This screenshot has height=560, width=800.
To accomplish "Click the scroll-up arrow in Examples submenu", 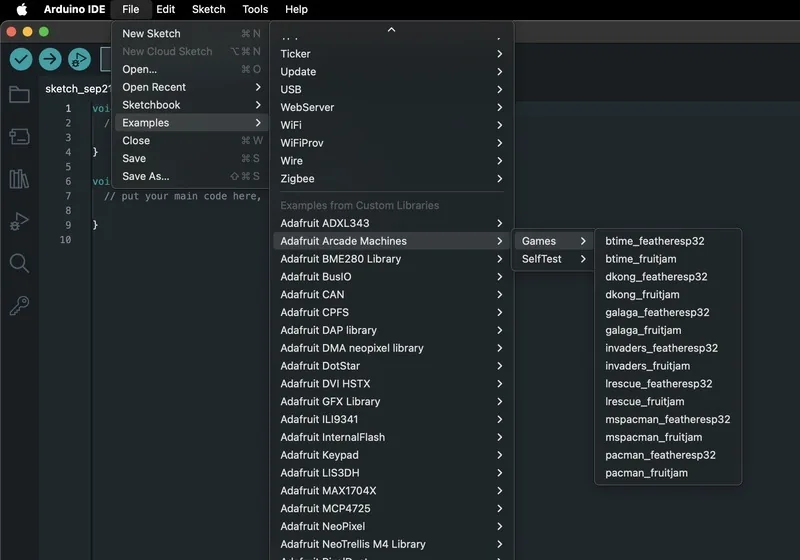I will coord(391,30).
